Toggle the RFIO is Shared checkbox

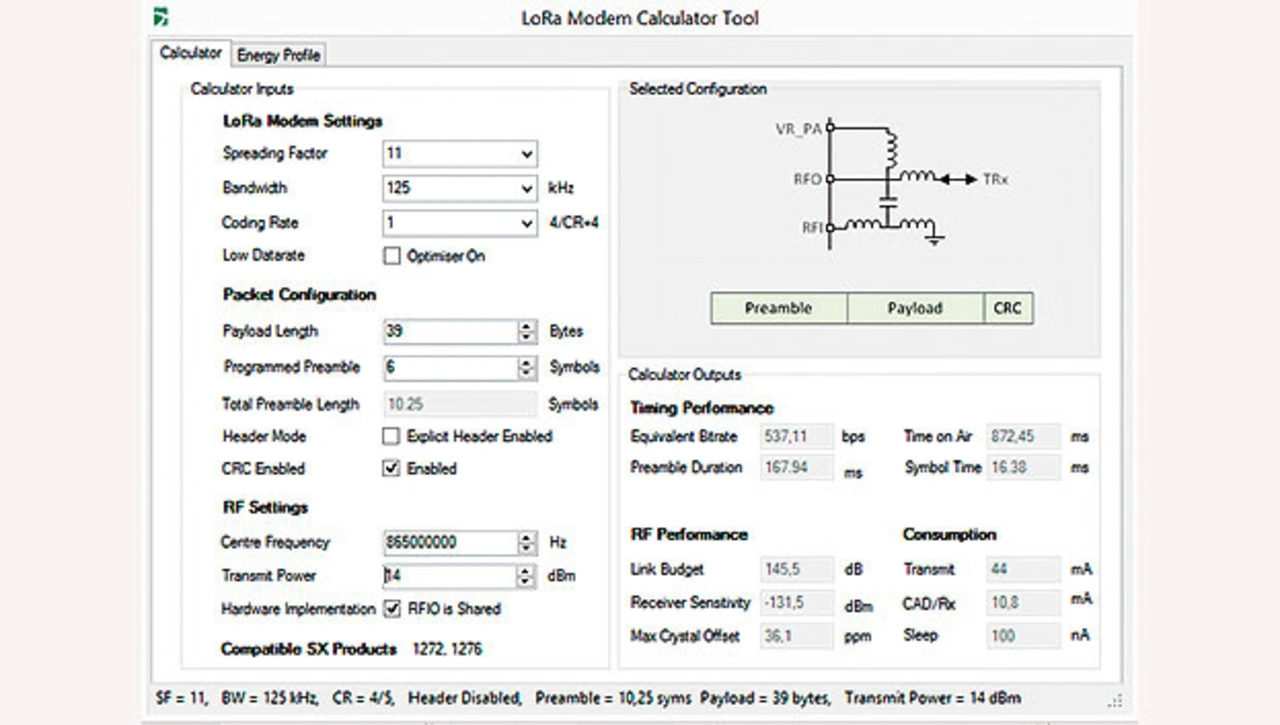[392, 608]
